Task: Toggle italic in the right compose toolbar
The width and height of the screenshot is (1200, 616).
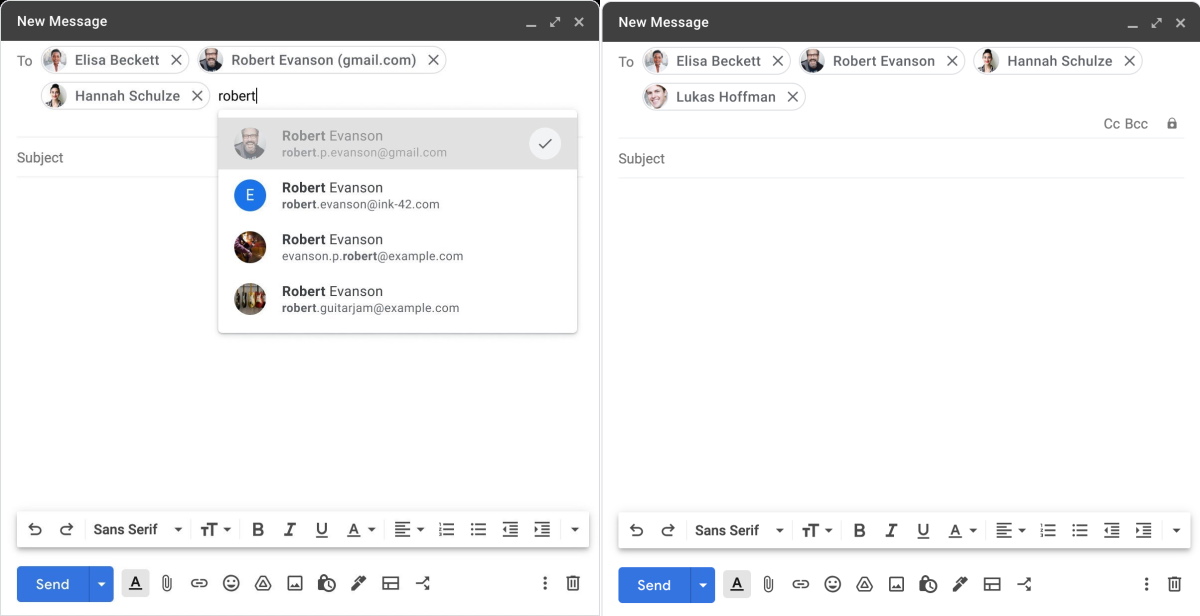Action: [891, 531]
